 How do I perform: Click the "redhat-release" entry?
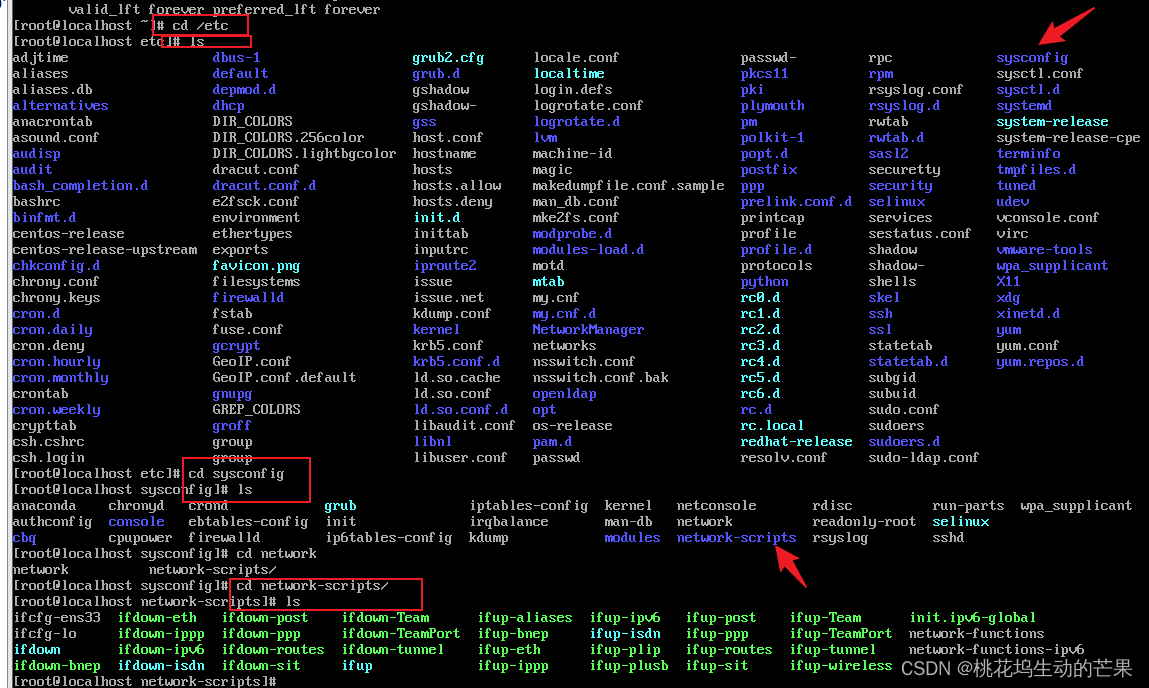point(797,442)
